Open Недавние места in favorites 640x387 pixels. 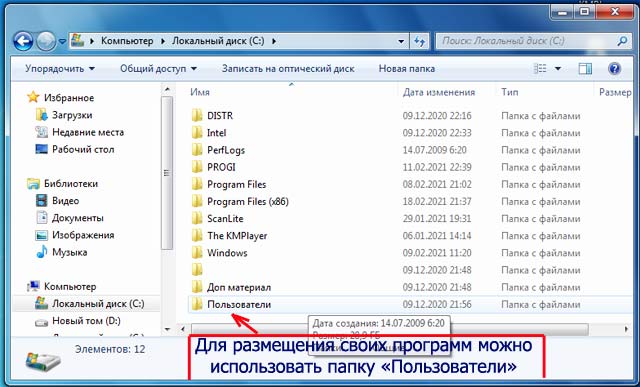88,132
